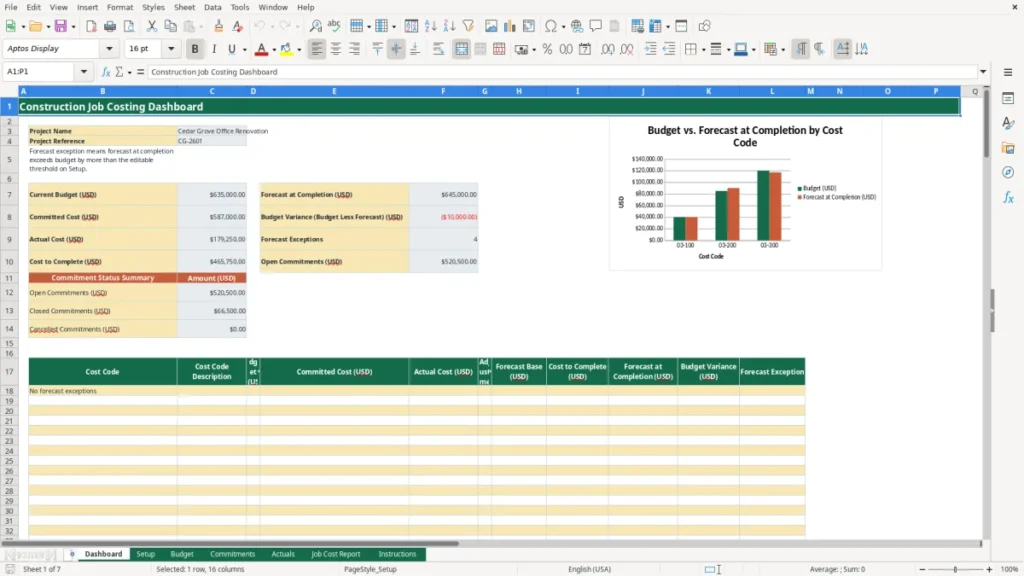
Task: Click the Decrease Indent icon
Action: tap(669, 49)
